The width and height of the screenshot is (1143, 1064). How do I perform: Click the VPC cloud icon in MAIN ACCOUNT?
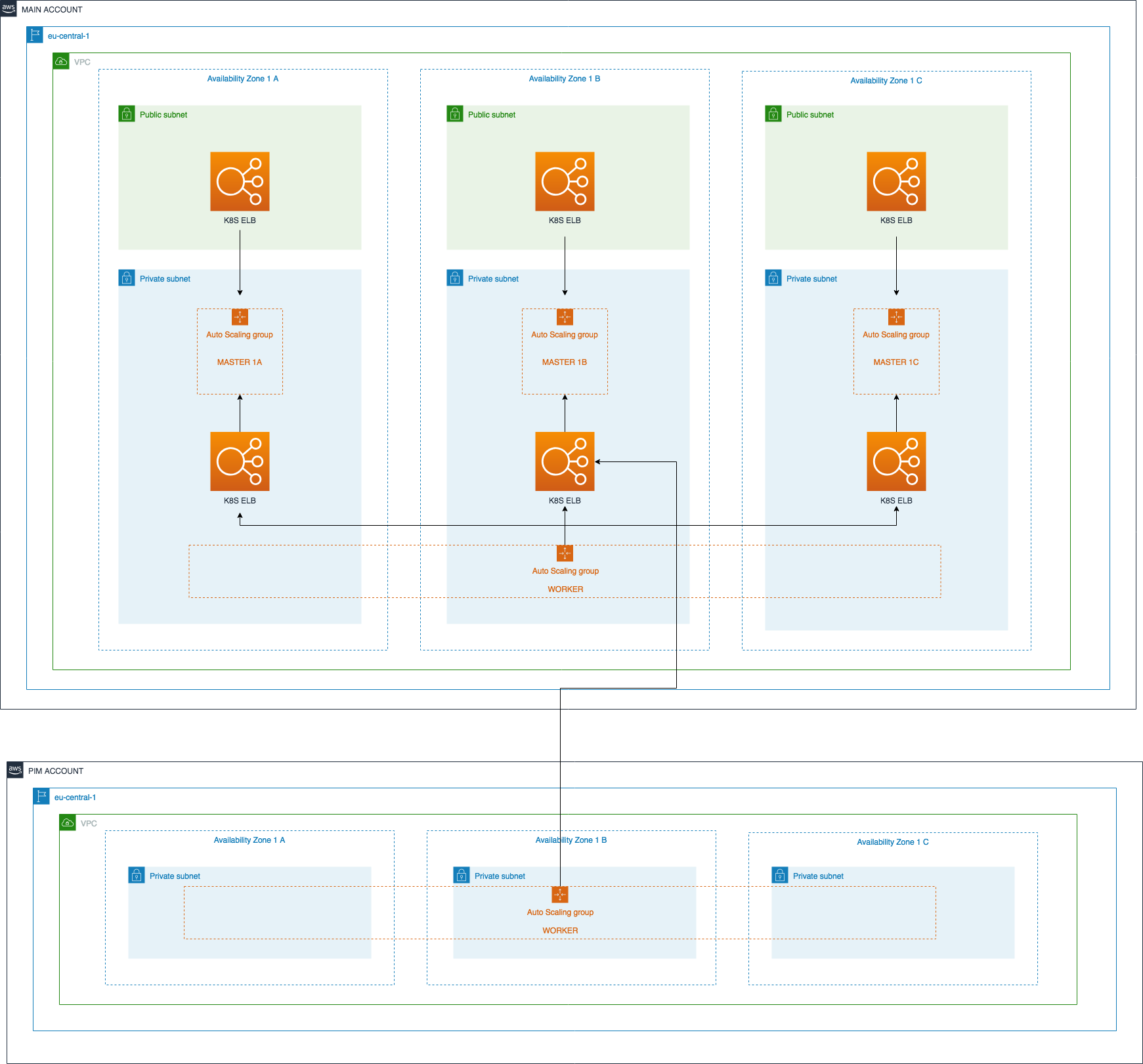pos(61,60)
